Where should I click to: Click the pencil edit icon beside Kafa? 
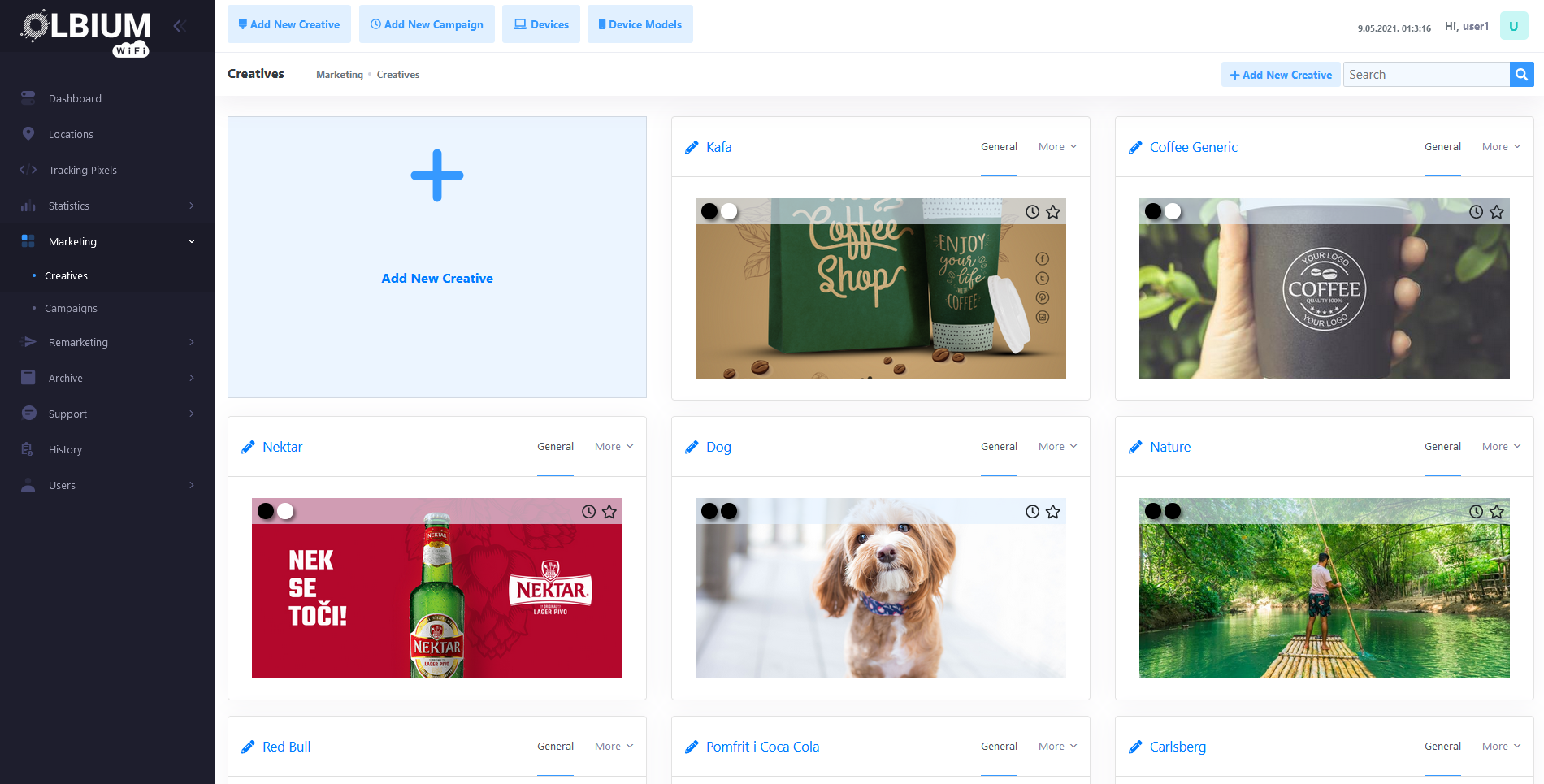[x=692, y=147]
